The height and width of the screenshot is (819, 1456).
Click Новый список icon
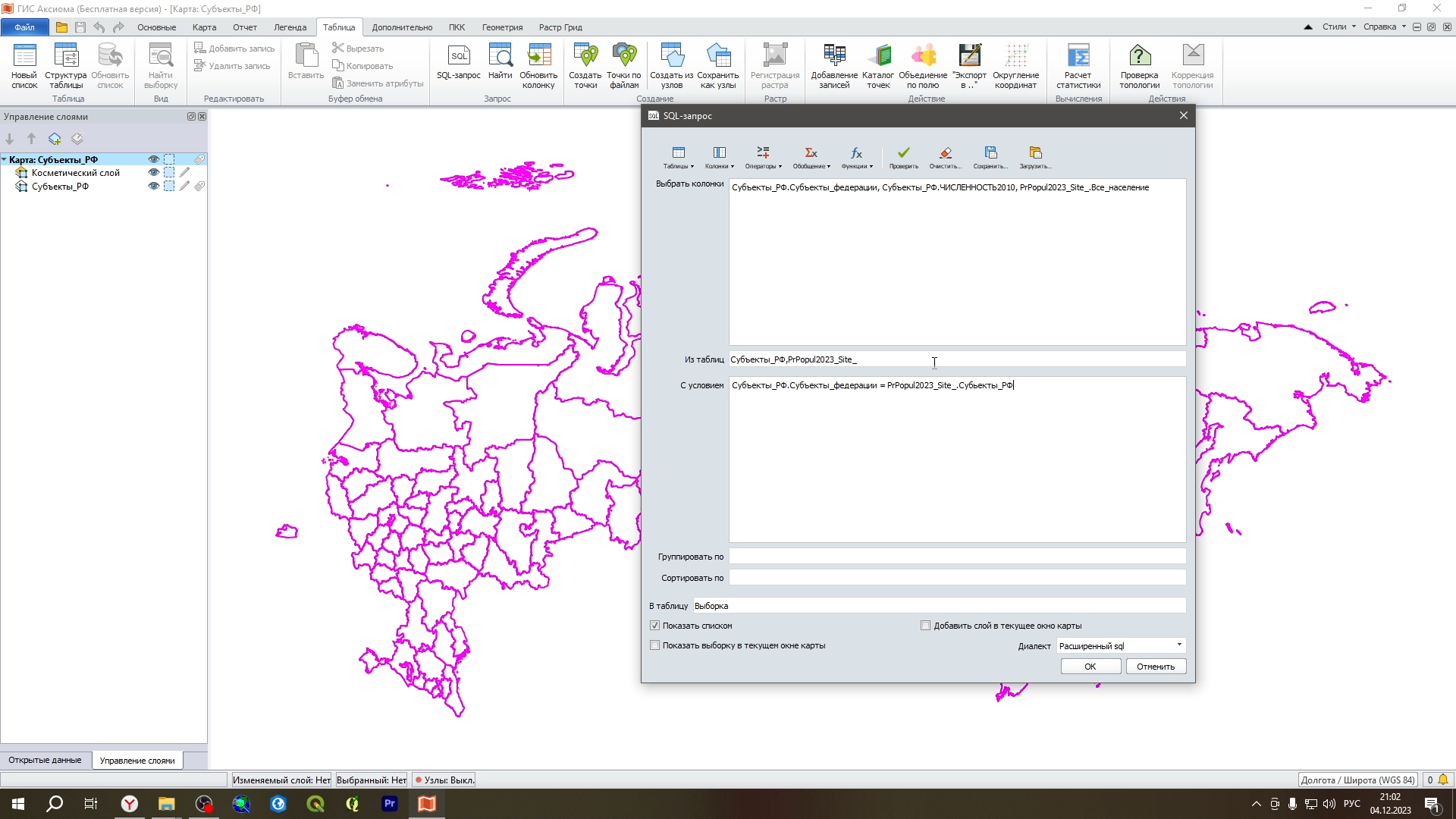(24, 66)
